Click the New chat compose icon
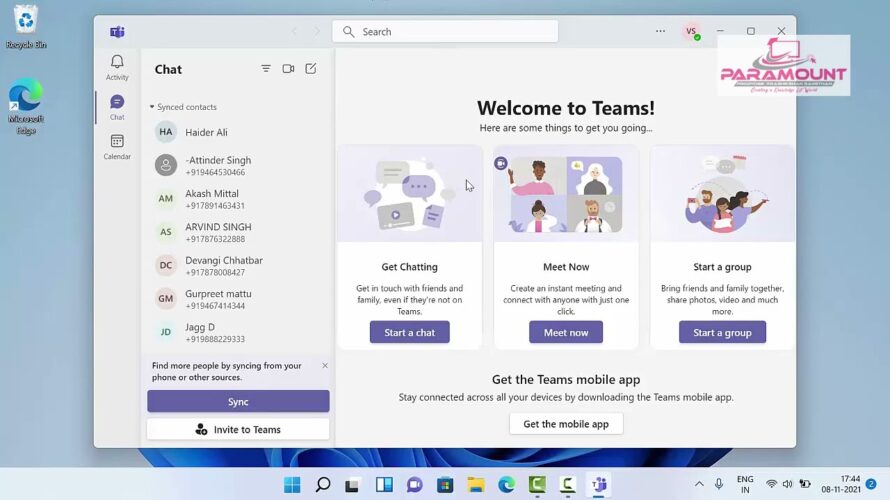 310,69
